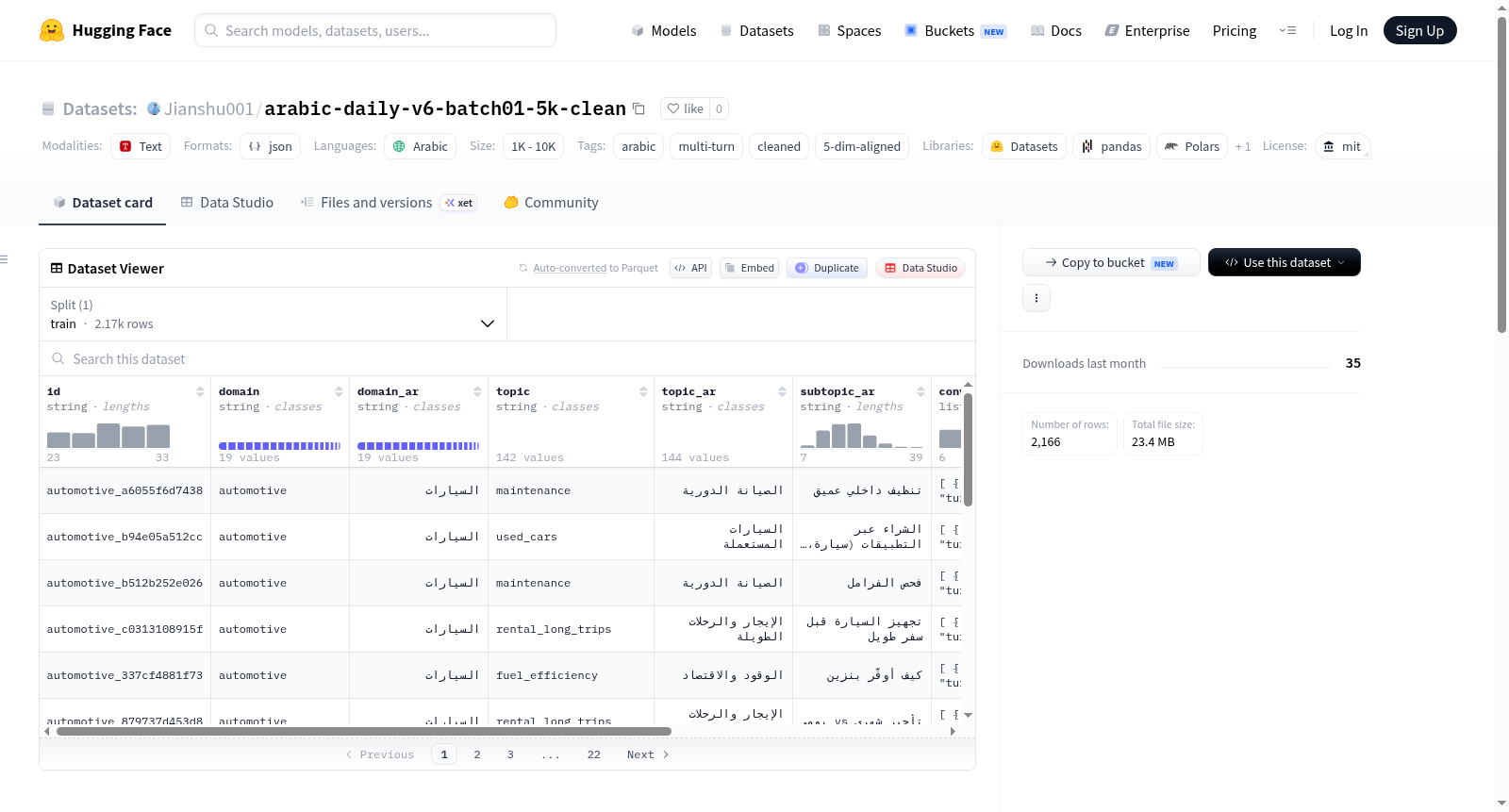Open Enterprise in the navigation
The width and height of the screenshot is (1509, 812).
pos(1147,30)
